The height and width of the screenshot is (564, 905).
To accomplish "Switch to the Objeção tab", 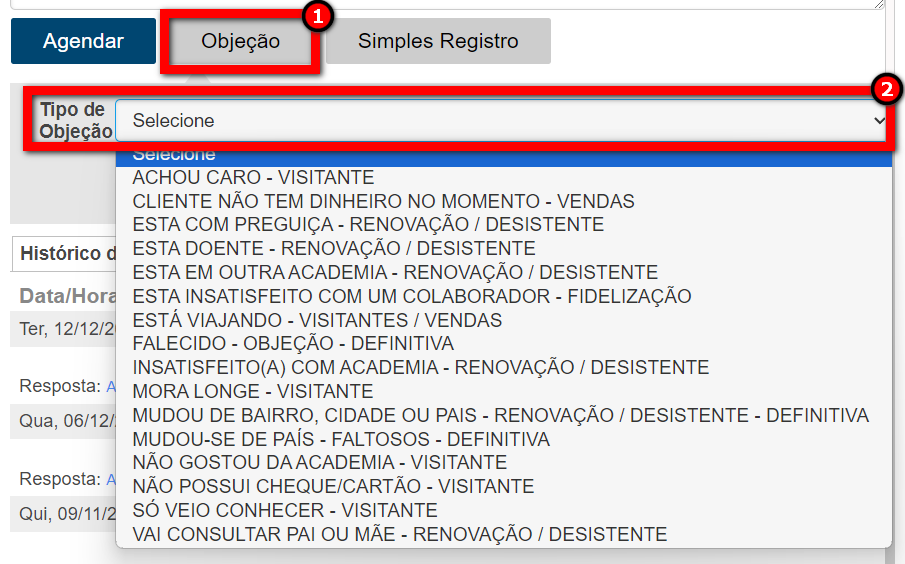I will [x=240, y=41].
